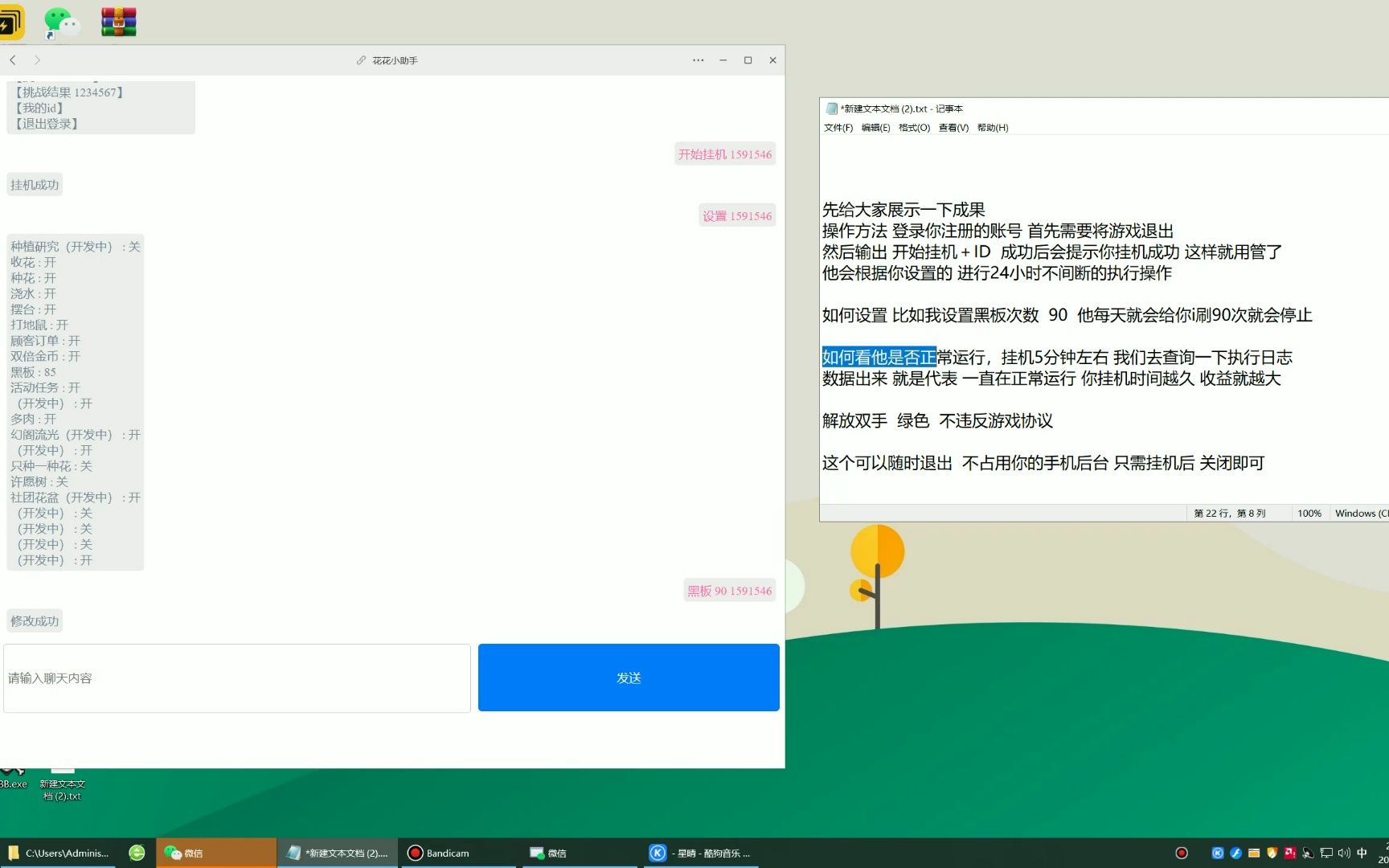The height and width of the screenshot is (868, 1389).
Task: Click the 顾客订单 : 开 setting line
Action: pos(45,341)
